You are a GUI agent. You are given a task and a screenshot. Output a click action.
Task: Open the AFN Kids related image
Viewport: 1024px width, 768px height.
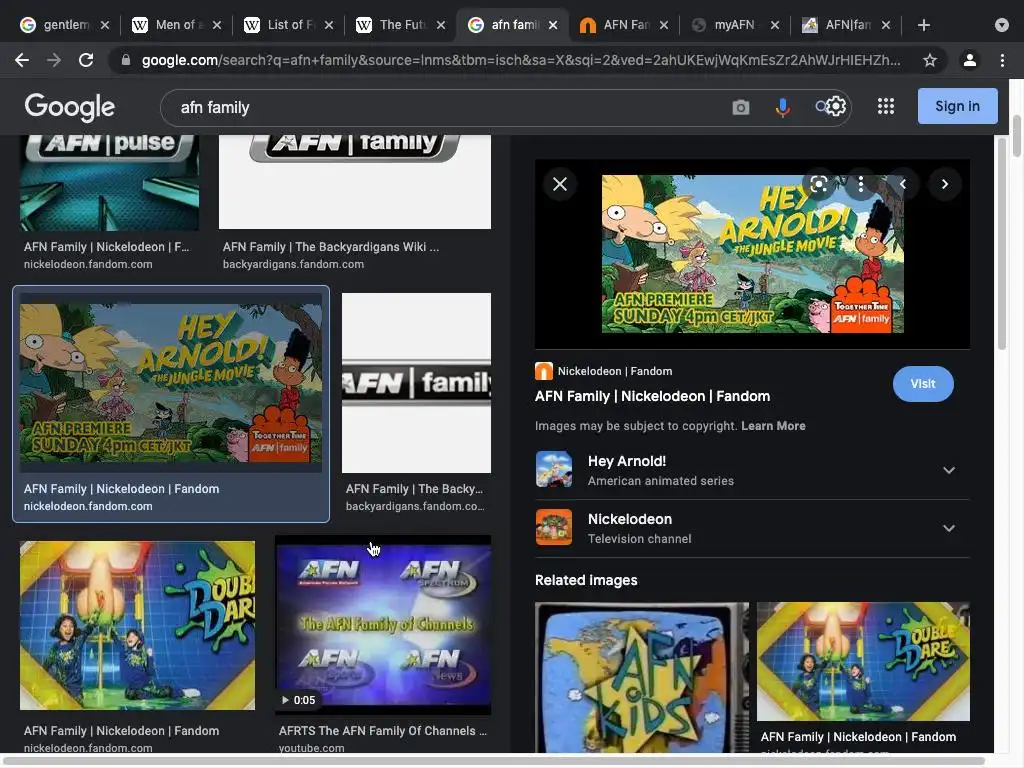click(642, 677)
